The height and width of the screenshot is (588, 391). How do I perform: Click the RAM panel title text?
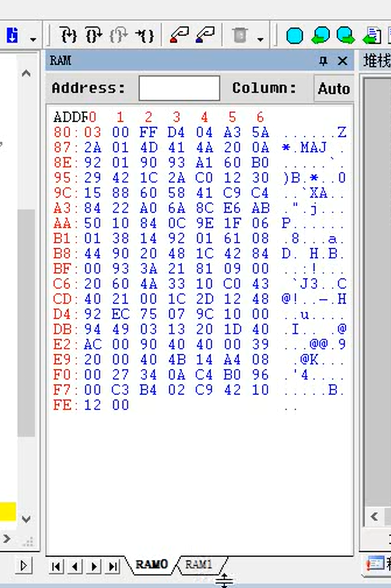60,60
